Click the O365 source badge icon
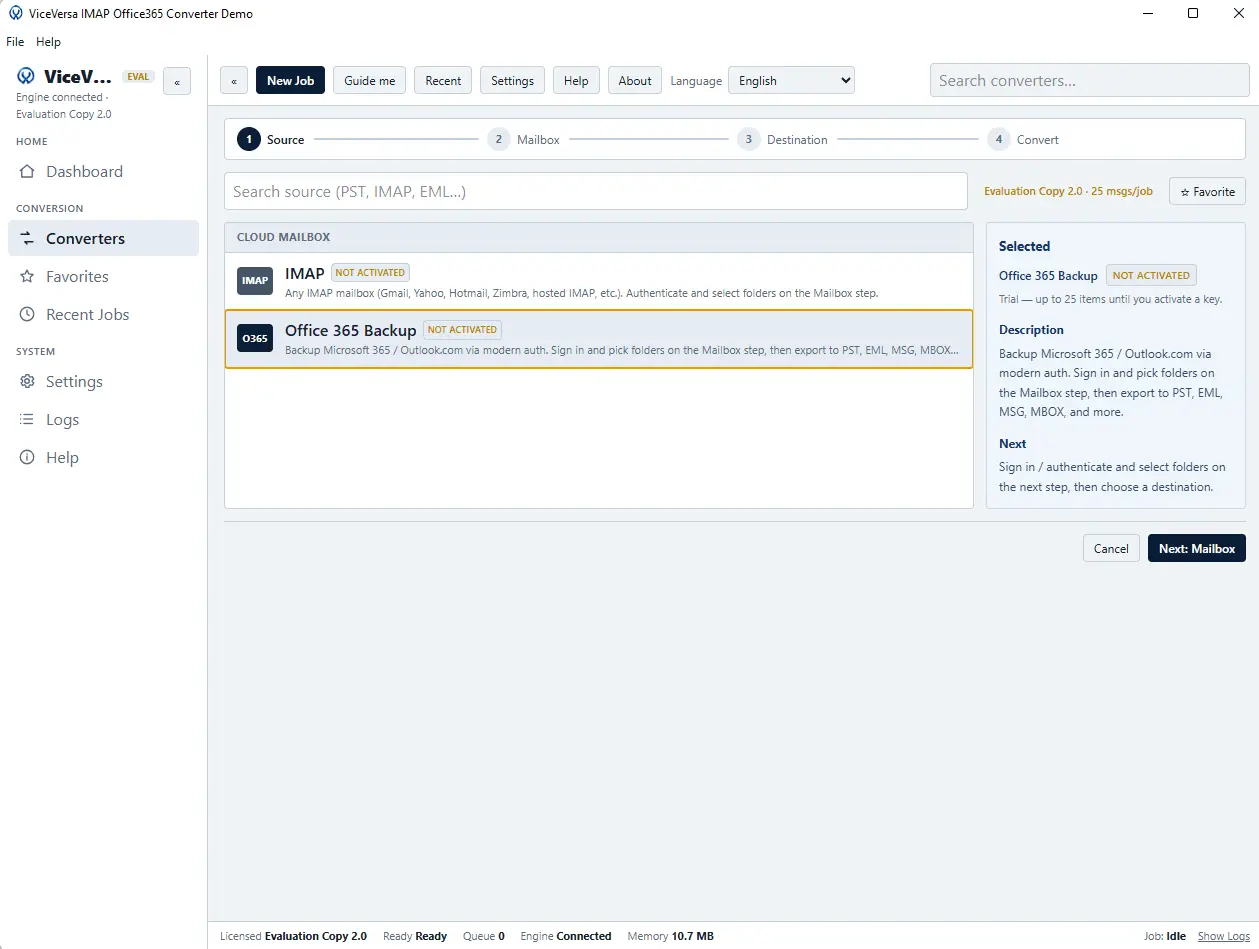The image size is (1259, 949). click(x=255, y=339)
